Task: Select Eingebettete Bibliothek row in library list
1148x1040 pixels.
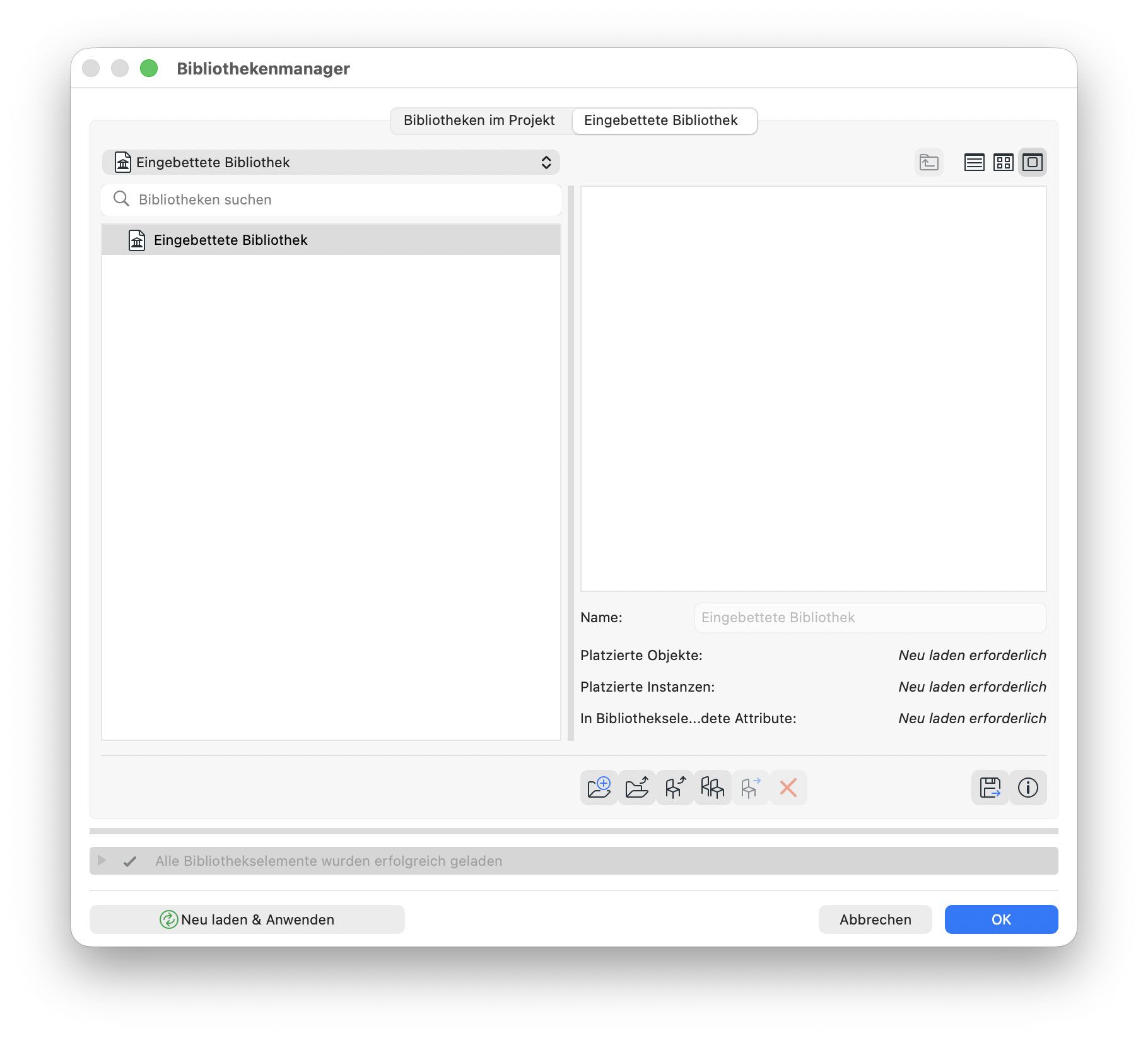Action: point(331,240)
